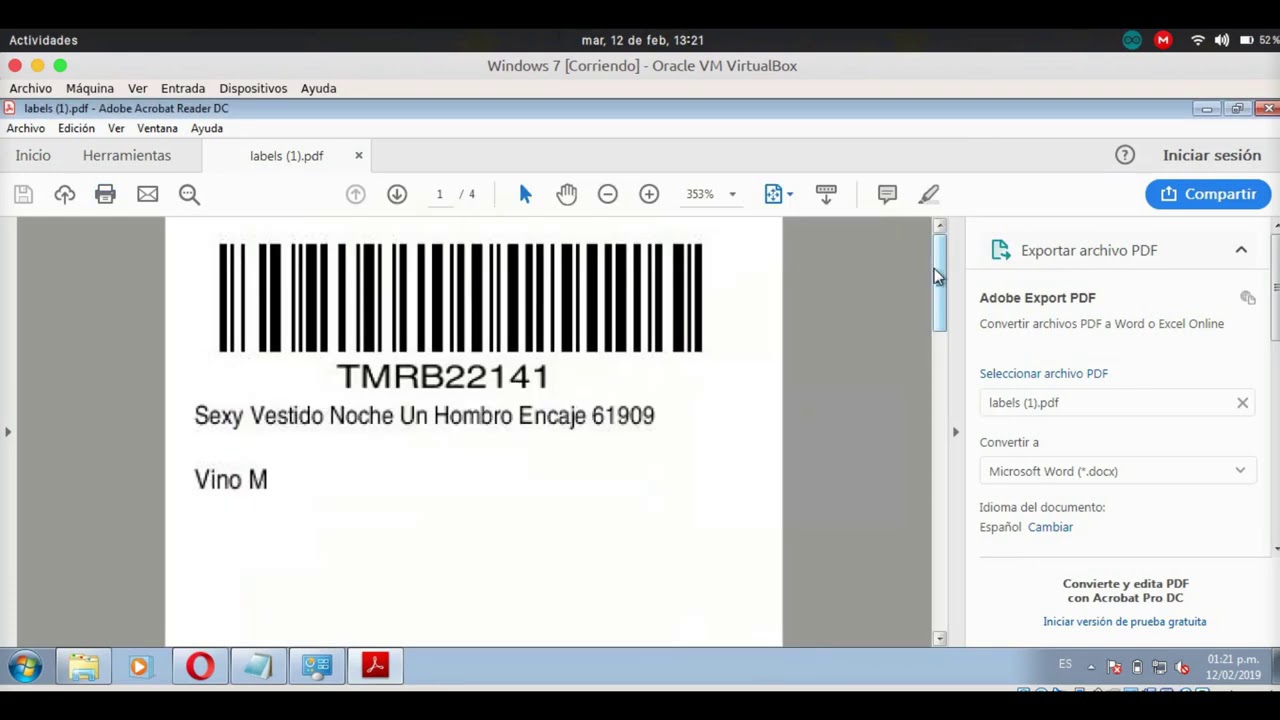Open the control panel taskbar icon

pos(317,666)
